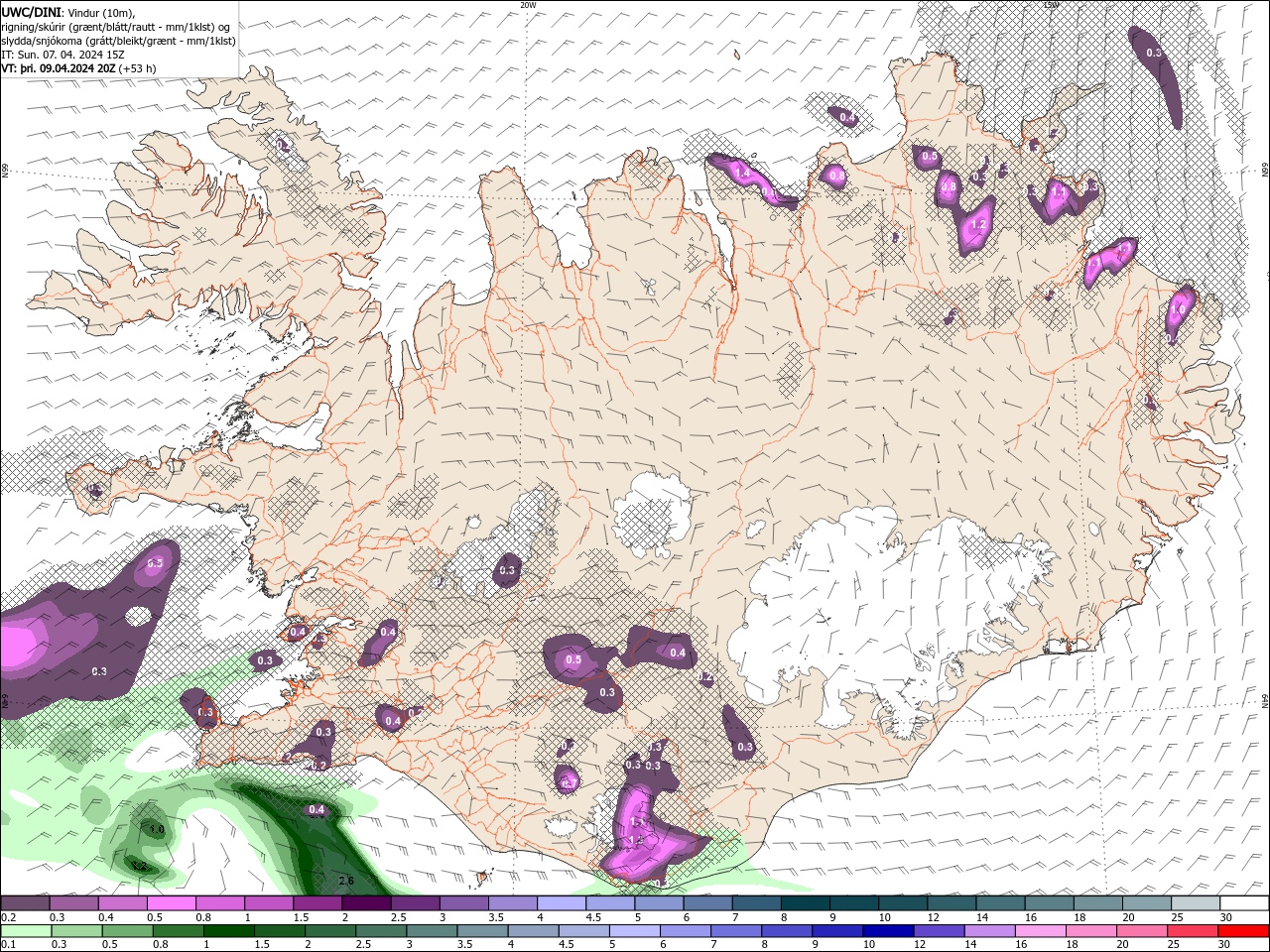The width and height of the screenshot is (1270, 952).
Task: Pick lower legend lilac swatch at 14
Action: pos(989,931)
